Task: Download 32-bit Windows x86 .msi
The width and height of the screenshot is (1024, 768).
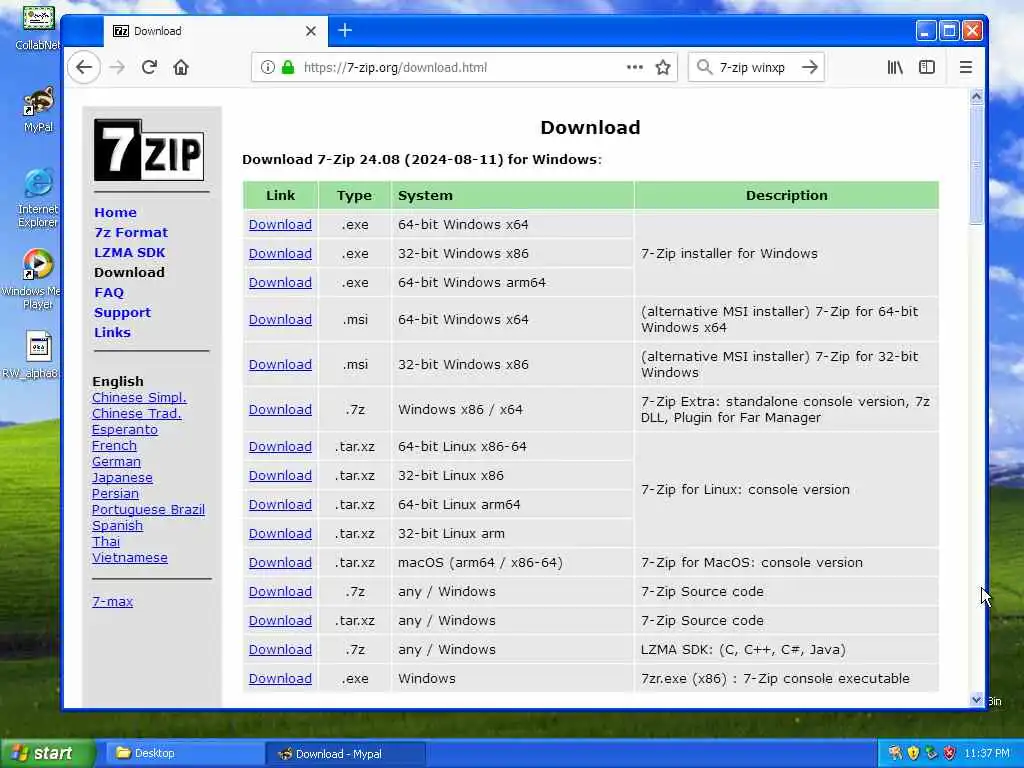Action: pyautogui.click(x=280, y=364)
